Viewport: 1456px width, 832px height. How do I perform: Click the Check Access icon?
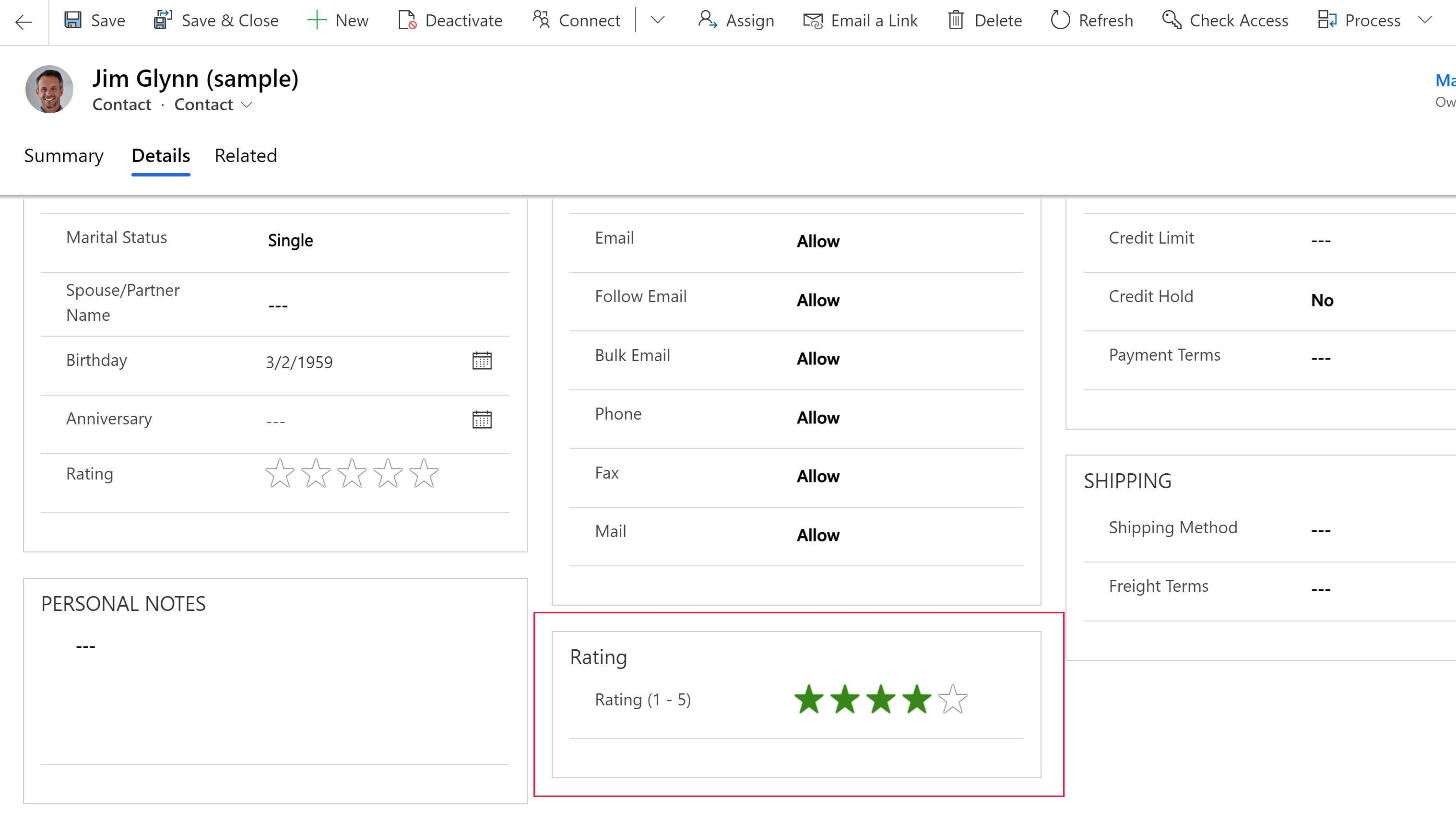click(1170, 20)
